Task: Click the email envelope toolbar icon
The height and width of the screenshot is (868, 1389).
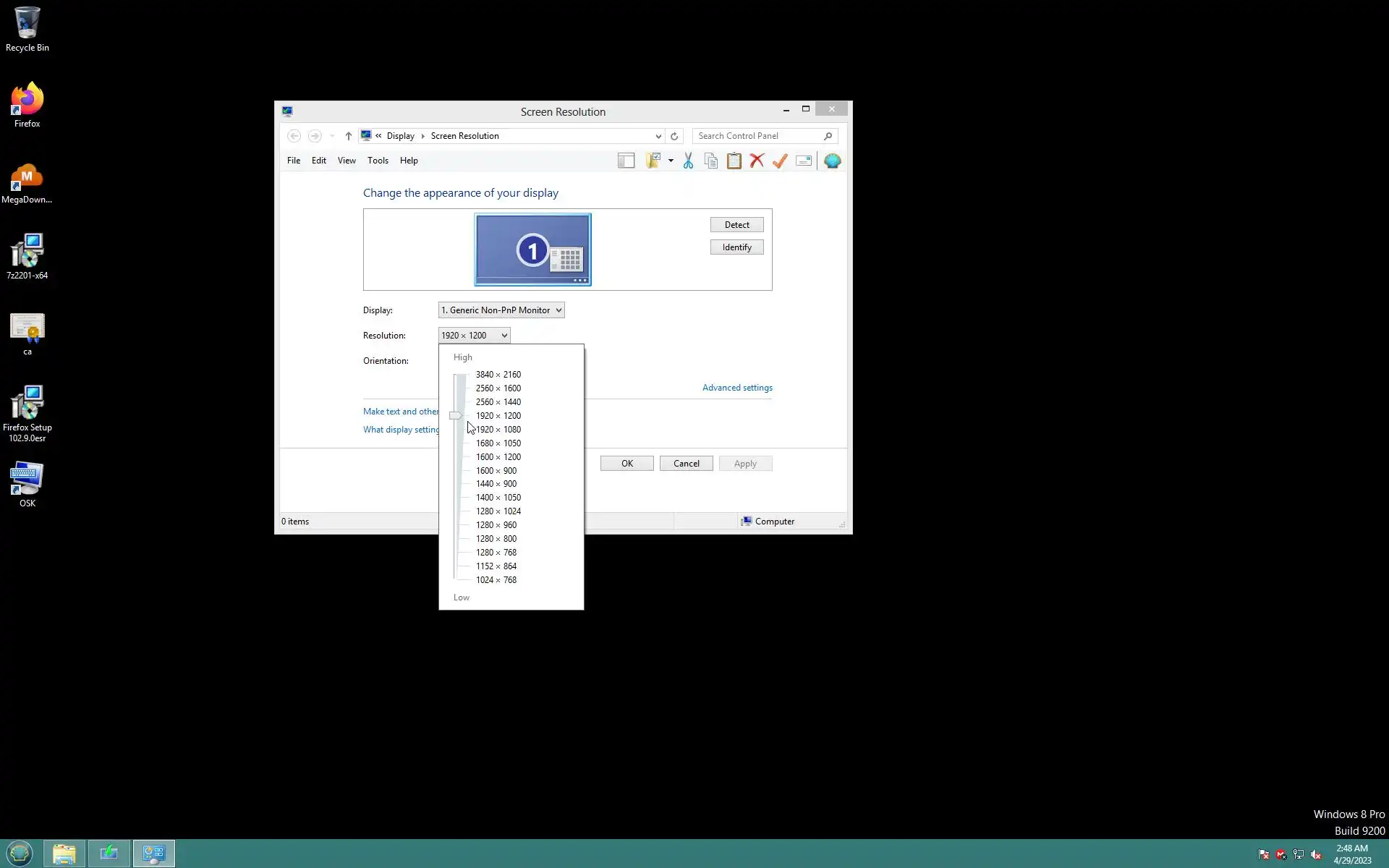Action: 803,161
